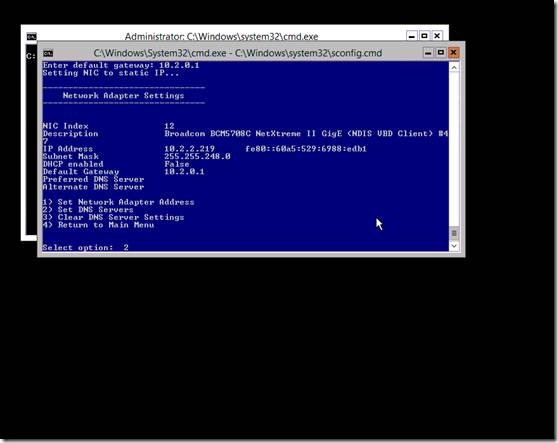Screen dimensions: 558x443
Task: Click the NIC Index value 12
Action: pyautogui.click(x=169, y=126)
